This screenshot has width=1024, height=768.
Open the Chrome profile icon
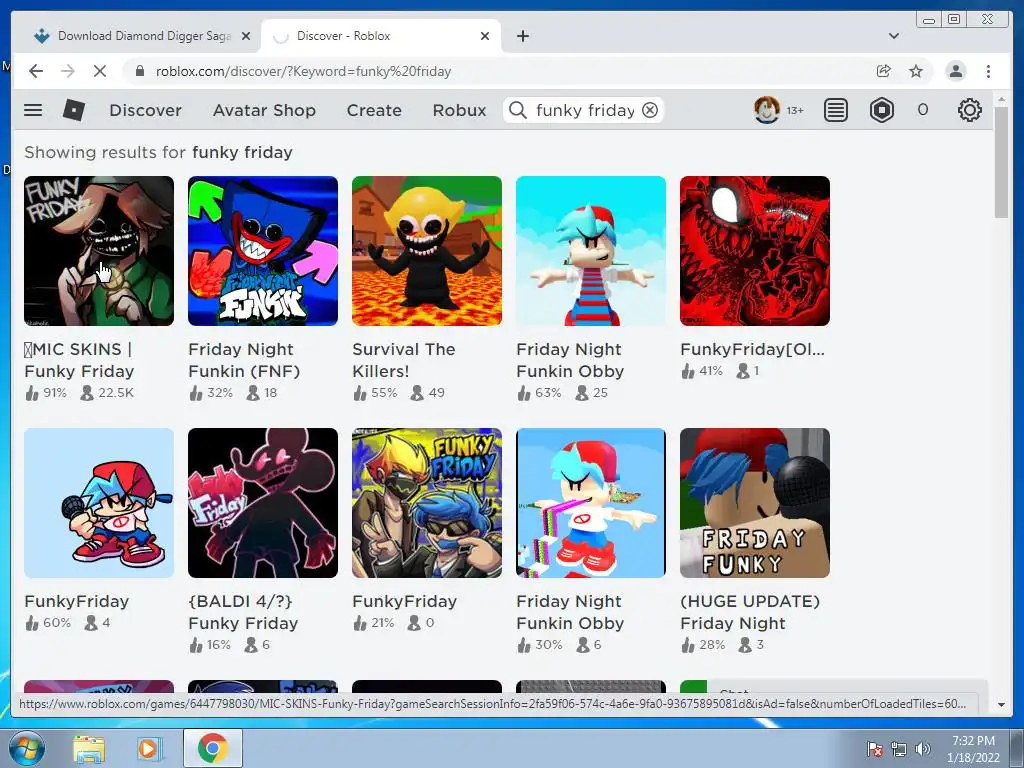pos(955,71)
